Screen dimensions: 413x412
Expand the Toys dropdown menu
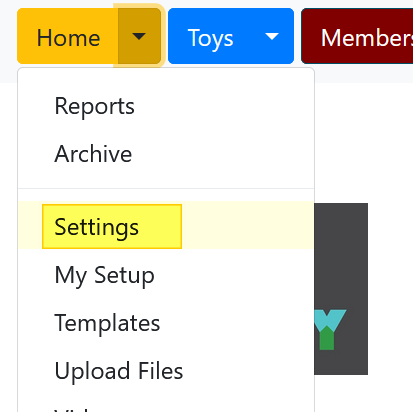point(272,36)
